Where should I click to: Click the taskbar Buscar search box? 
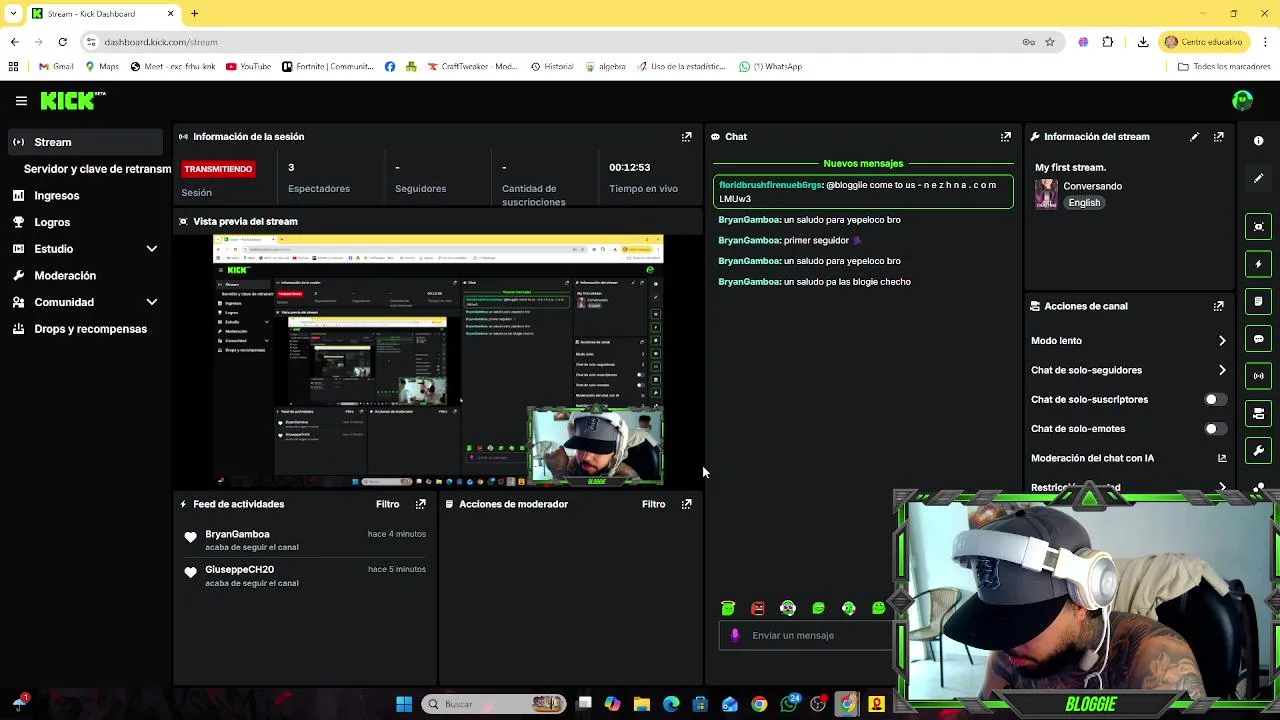(494, 704)
